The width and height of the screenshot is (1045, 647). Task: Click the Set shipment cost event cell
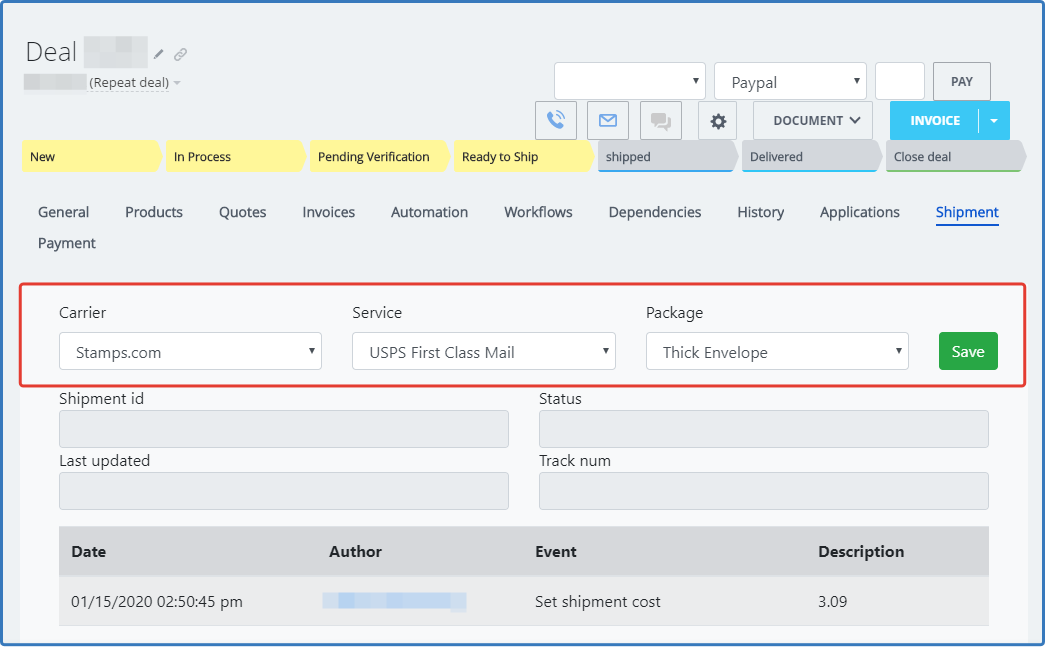coord(598,602)
